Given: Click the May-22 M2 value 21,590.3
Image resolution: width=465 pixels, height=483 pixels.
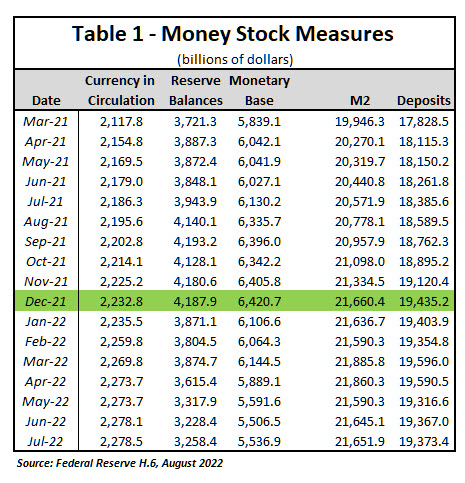Looking at the screenshot, I should [x=360, y=402].
